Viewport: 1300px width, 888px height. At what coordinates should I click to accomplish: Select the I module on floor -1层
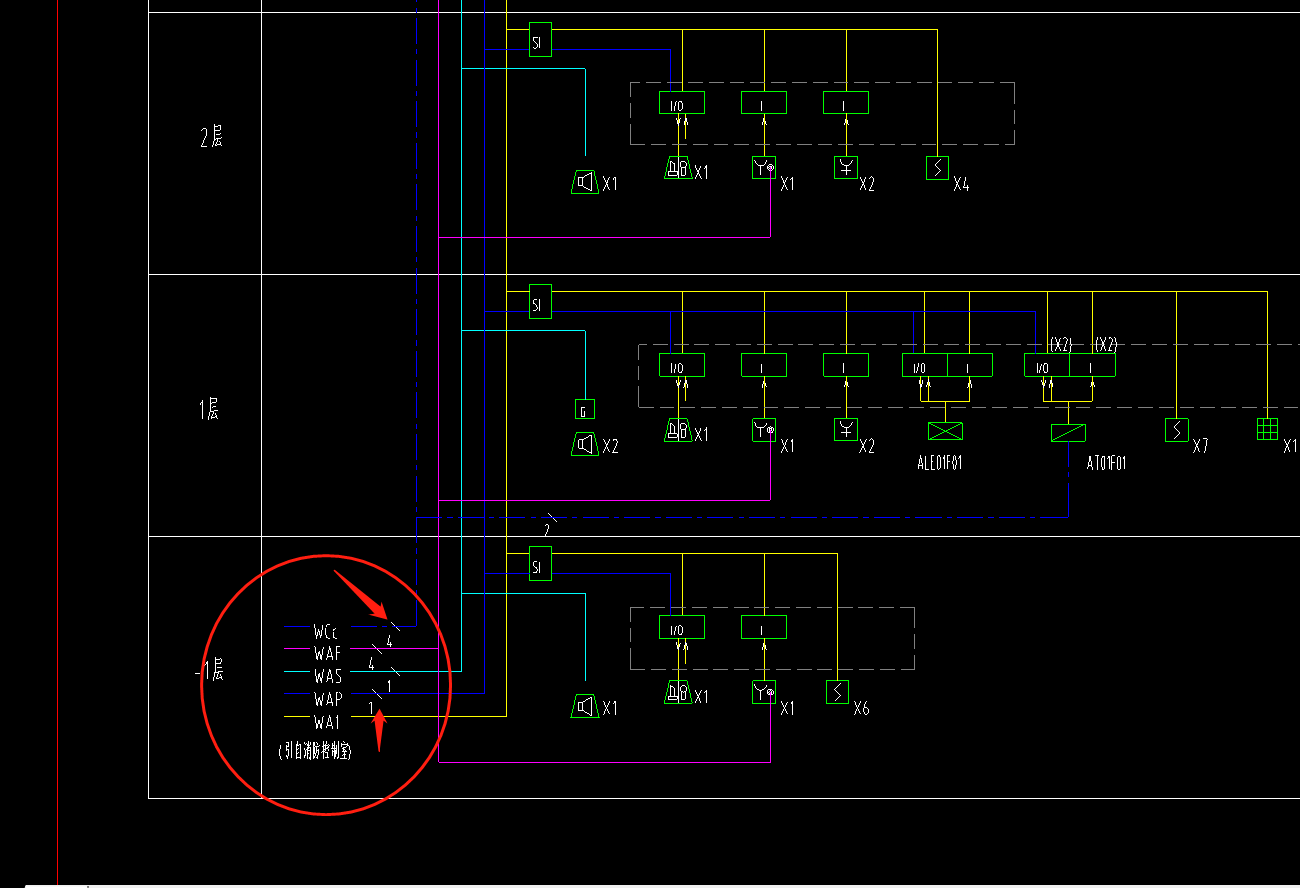pos(764,627)
